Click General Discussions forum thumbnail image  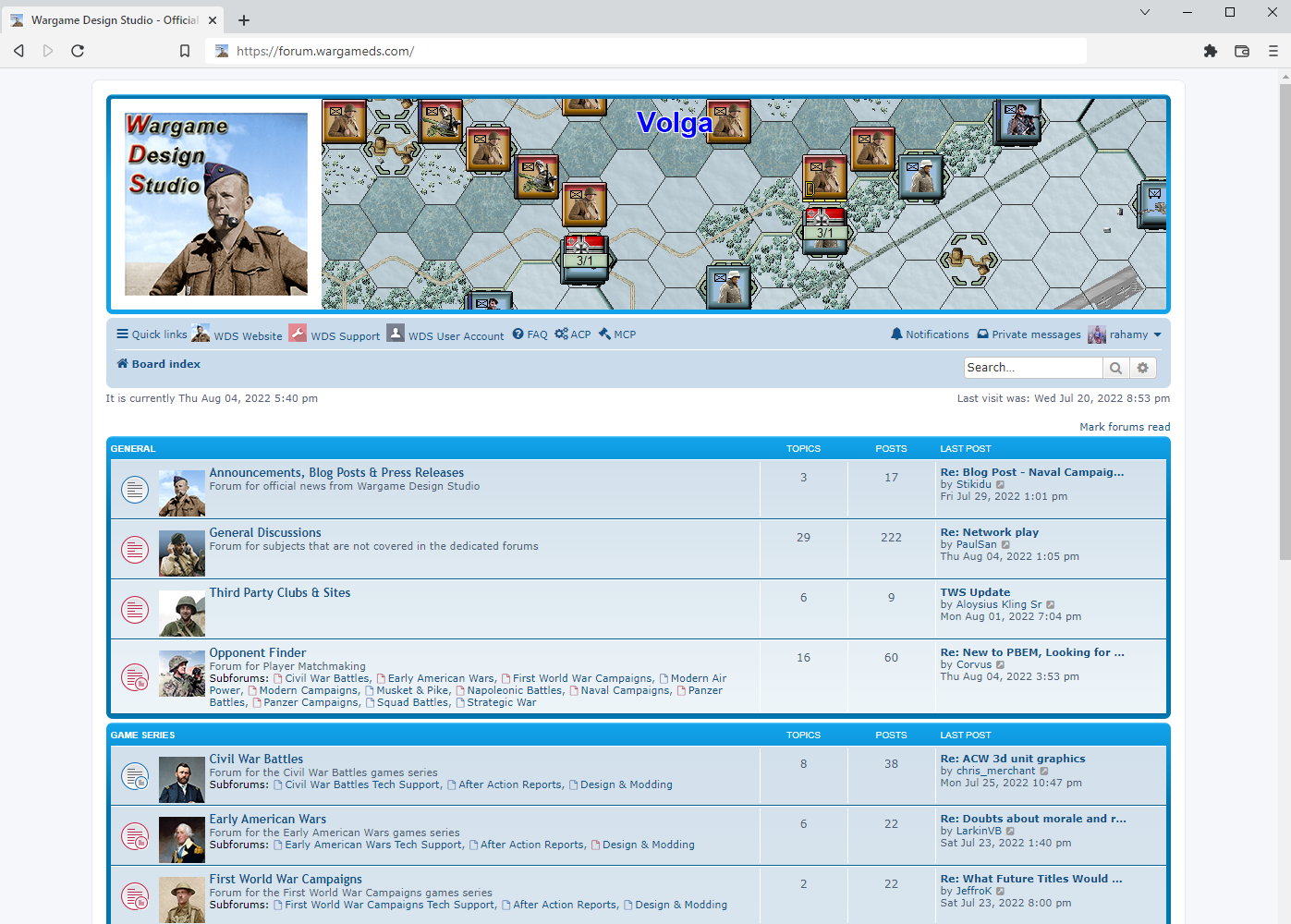(x=181, y=553)
